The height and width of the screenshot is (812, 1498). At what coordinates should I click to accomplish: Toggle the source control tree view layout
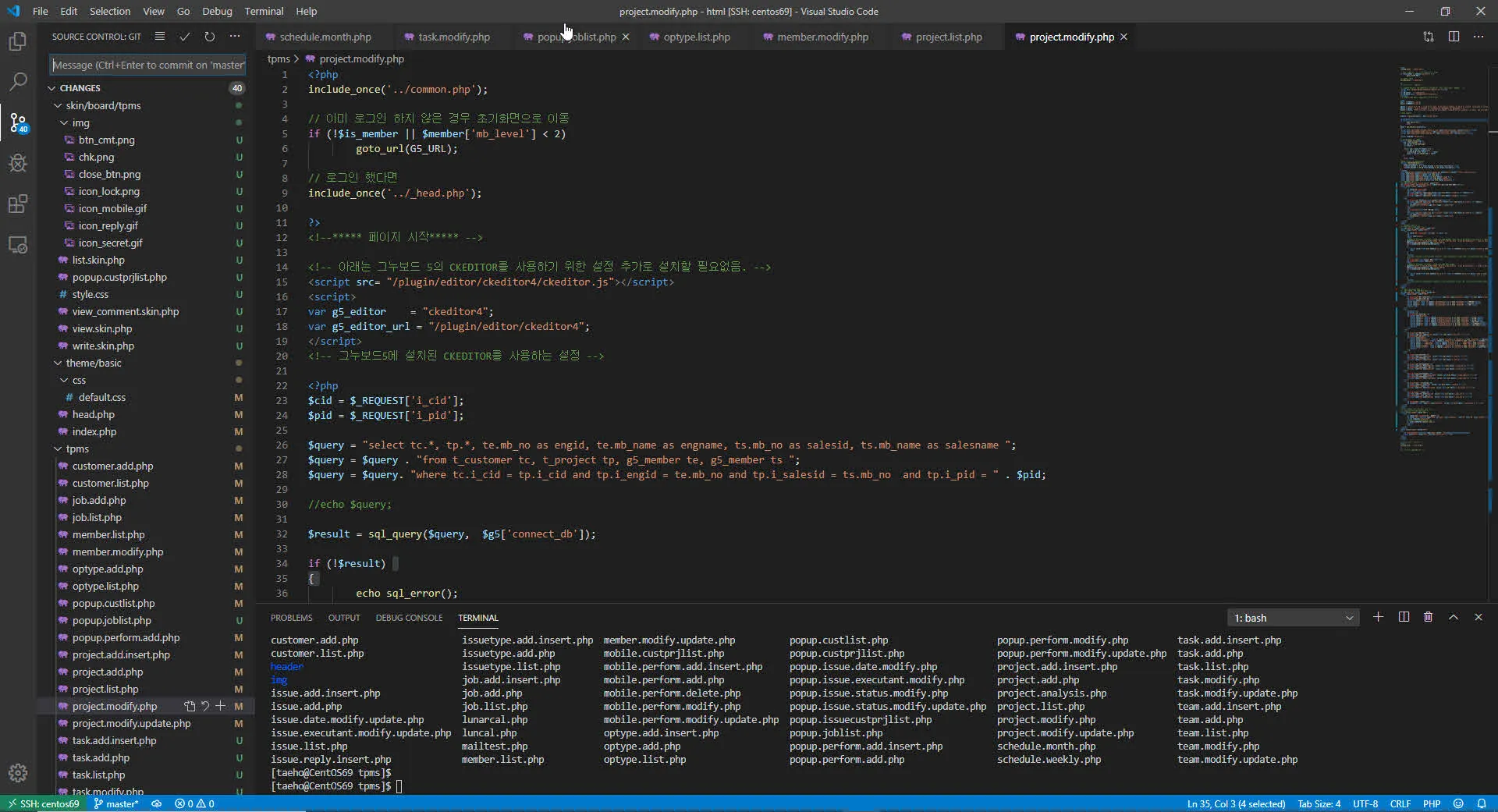(x=160, y=37)
